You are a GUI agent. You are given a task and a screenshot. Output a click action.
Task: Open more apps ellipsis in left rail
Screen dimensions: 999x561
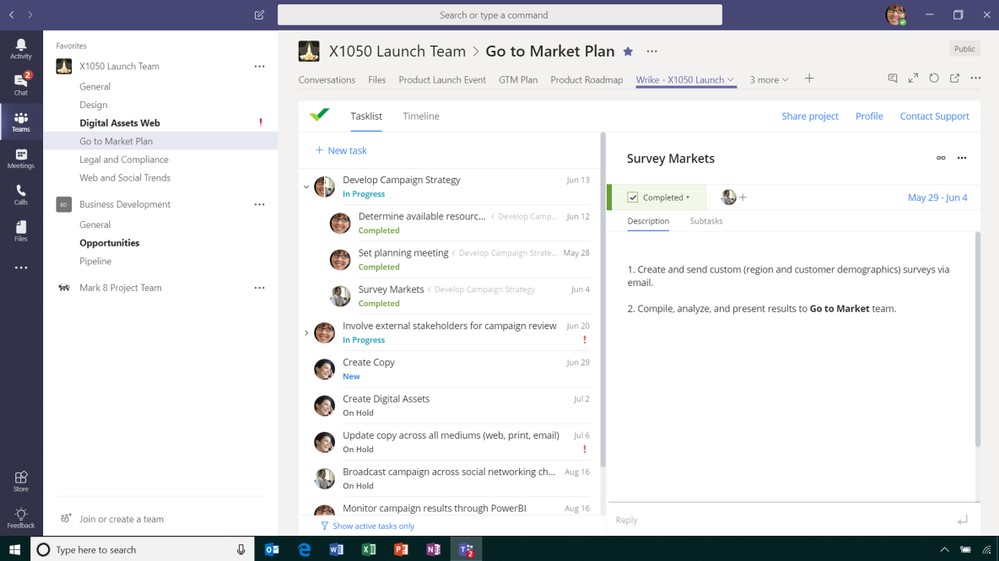(20, 267)
